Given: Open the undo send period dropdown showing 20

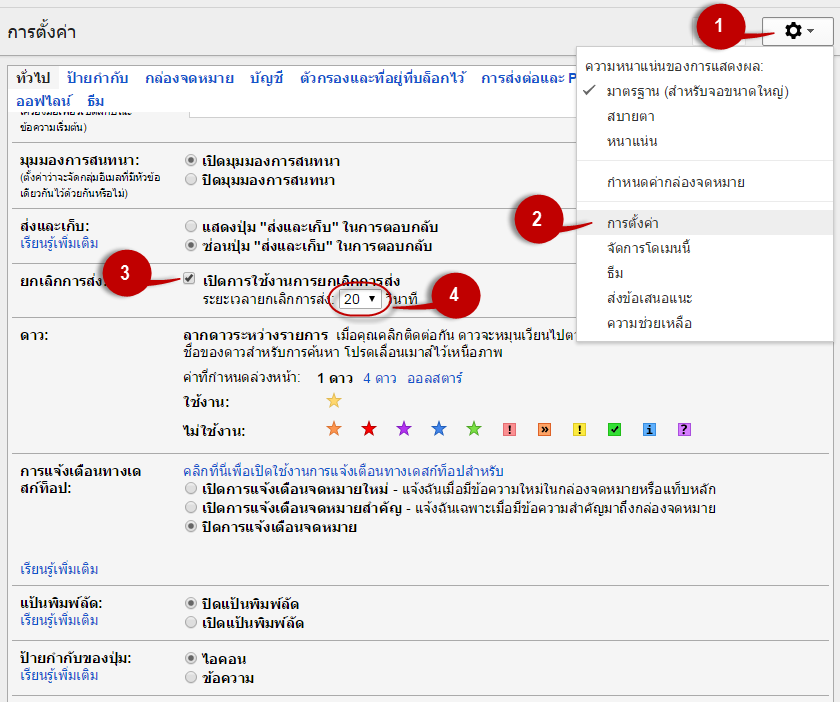Looking at the screenshot, I should coord(359,299).
